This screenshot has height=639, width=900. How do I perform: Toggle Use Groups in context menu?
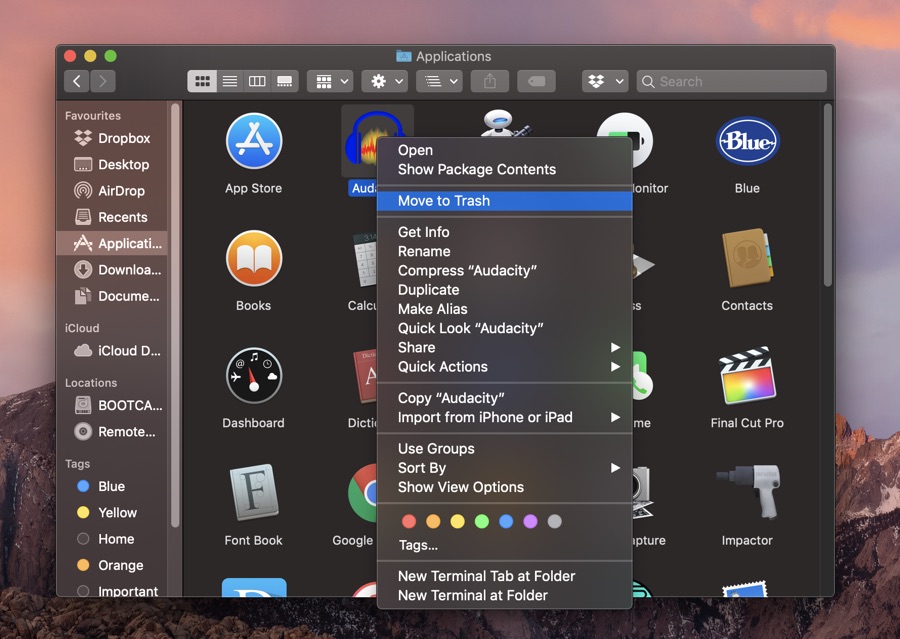505,449
